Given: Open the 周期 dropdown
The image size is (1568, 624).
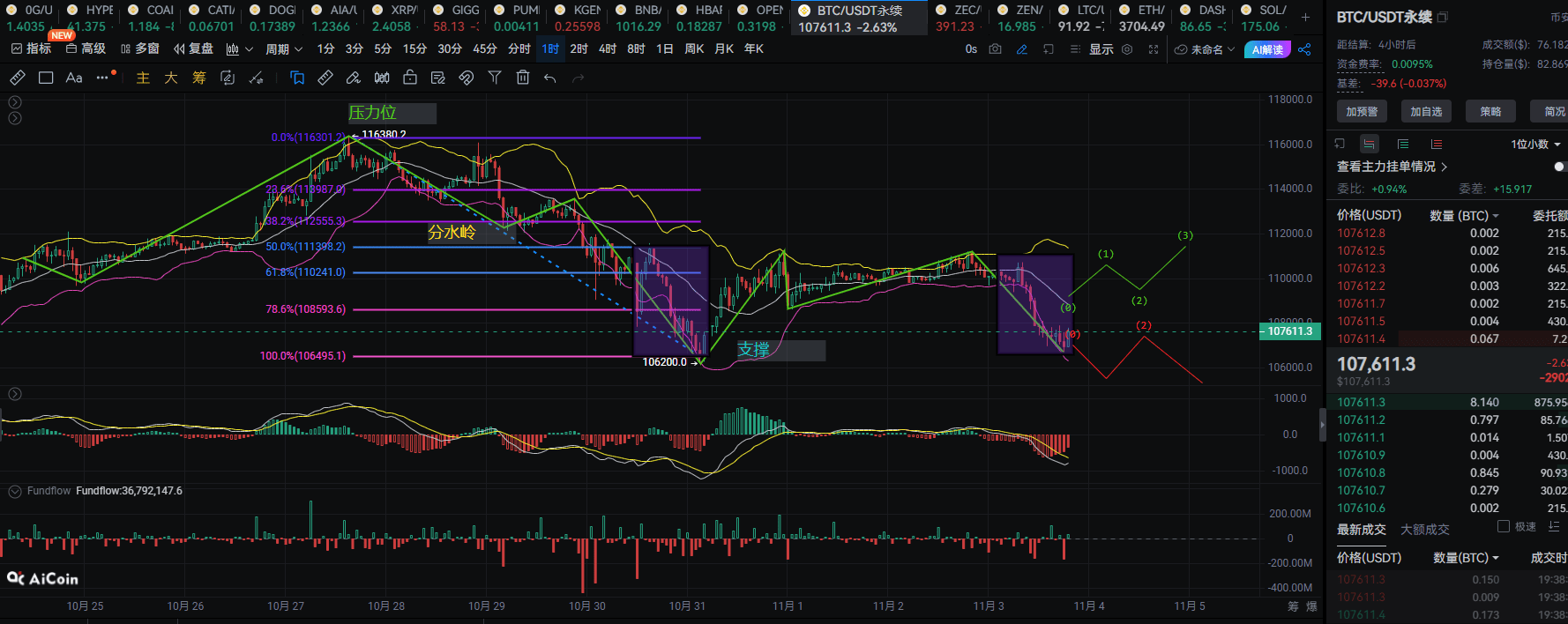Looking at the screenshot, I should (x=284, y=49).
